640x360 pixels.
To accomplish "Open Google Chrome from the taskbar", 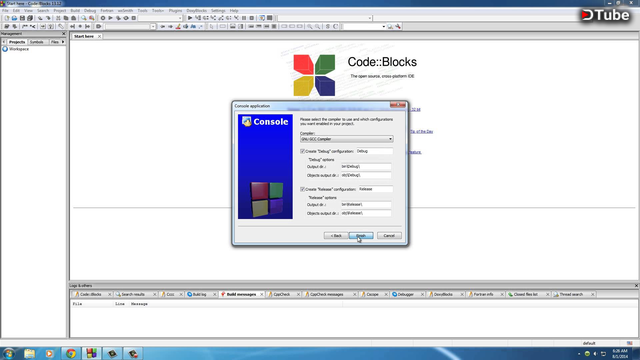I will [x=71, y=353].
